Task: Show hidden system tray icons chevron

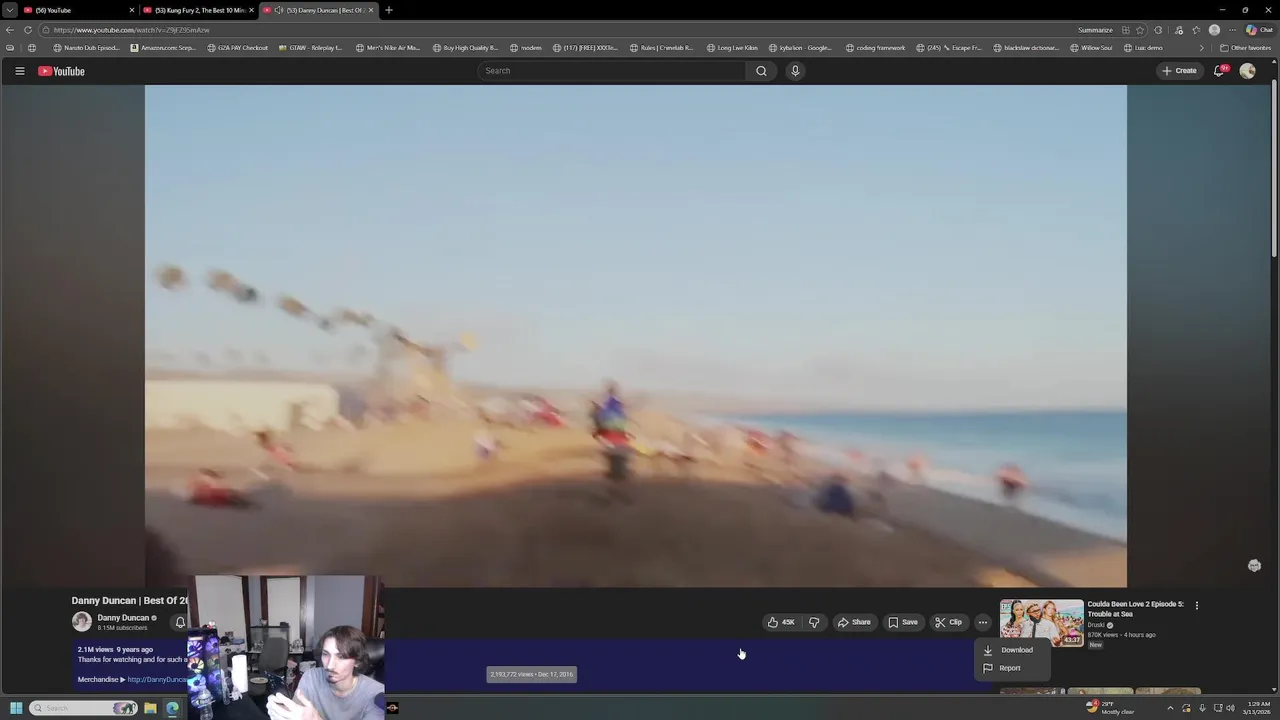Action: click(1170, 708)
